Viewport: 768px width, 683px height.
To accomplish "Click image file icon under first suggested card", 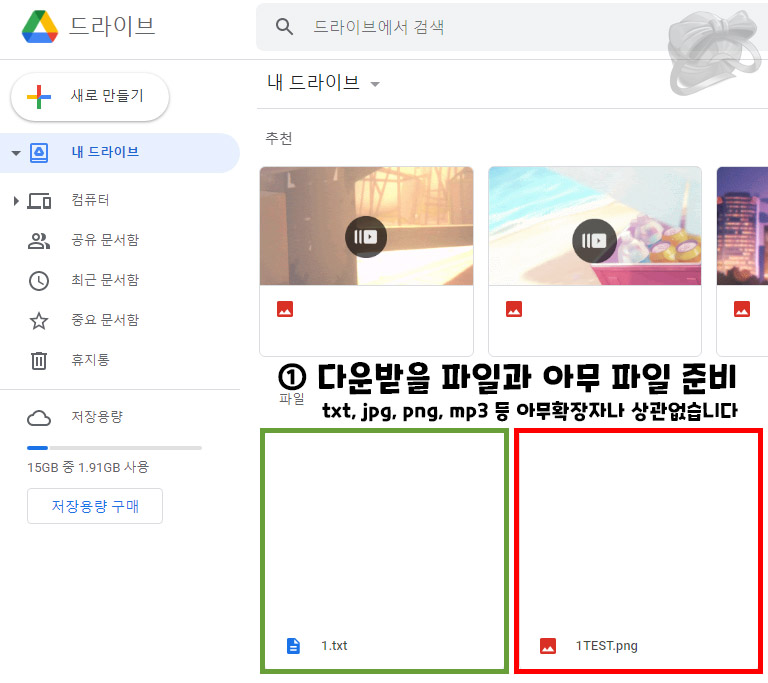I will pyautogui.click(x=285, y=310).
